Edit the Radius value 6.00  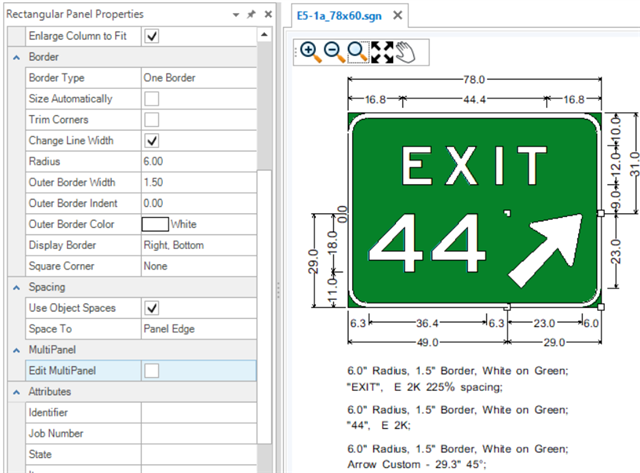[x=199, y=162]
